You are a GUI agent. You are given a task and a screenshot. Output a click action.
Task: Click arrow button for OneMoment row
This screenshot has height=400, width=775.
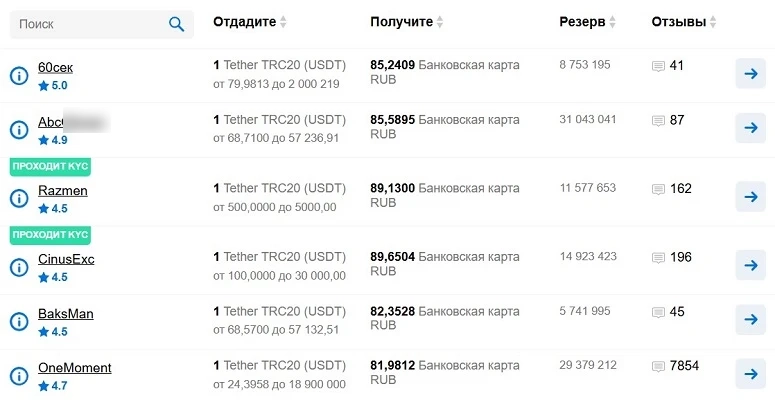tap(750, 374)
